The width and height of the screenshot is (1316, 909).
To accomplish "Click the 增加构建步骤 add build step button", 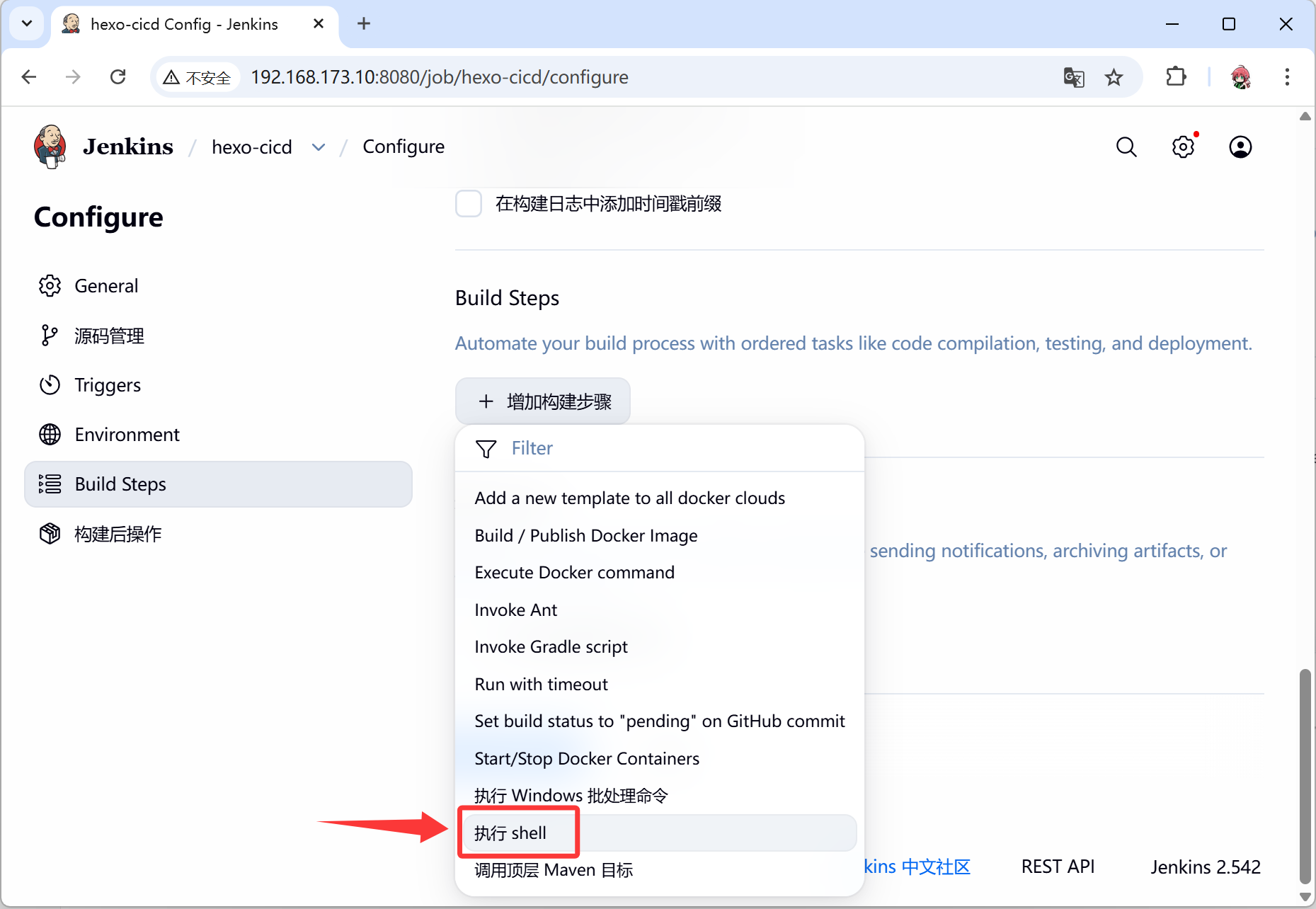I will point(543,401).
